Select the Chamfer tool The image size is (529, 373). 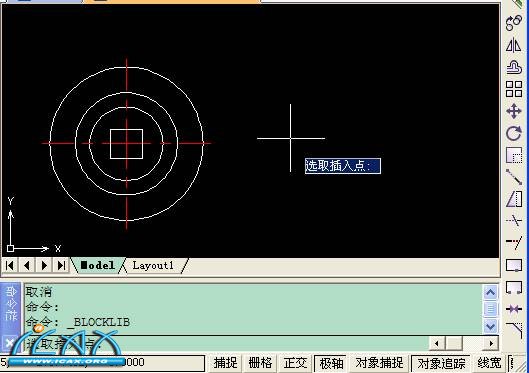[514, 331]
